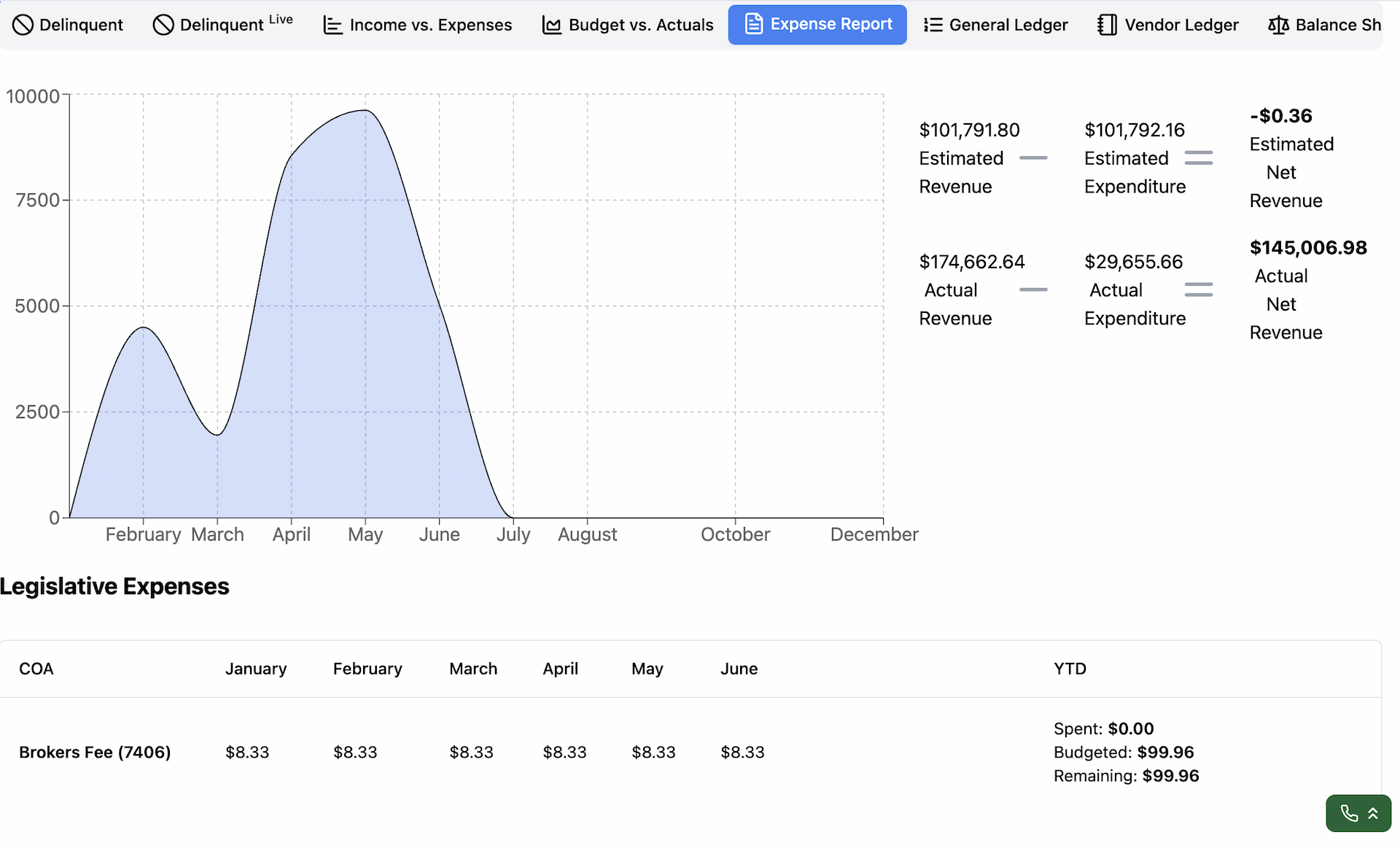The width and height of the screenshot is (1400, 851).
Task: Open the General Ledger tab
Action: click(x=995, y=25)
